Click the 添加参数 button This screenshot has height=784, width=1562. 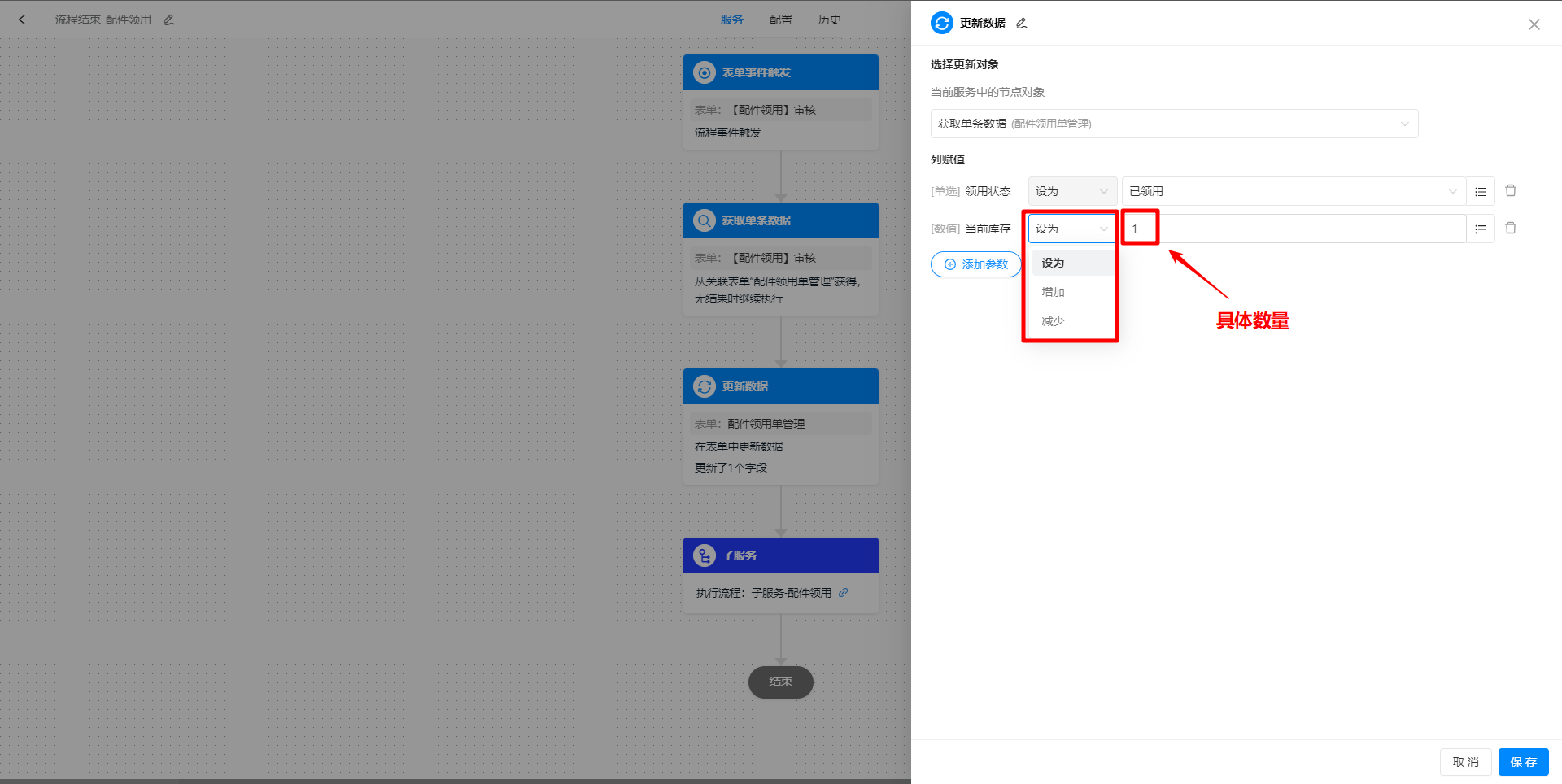tap(975, 264)
